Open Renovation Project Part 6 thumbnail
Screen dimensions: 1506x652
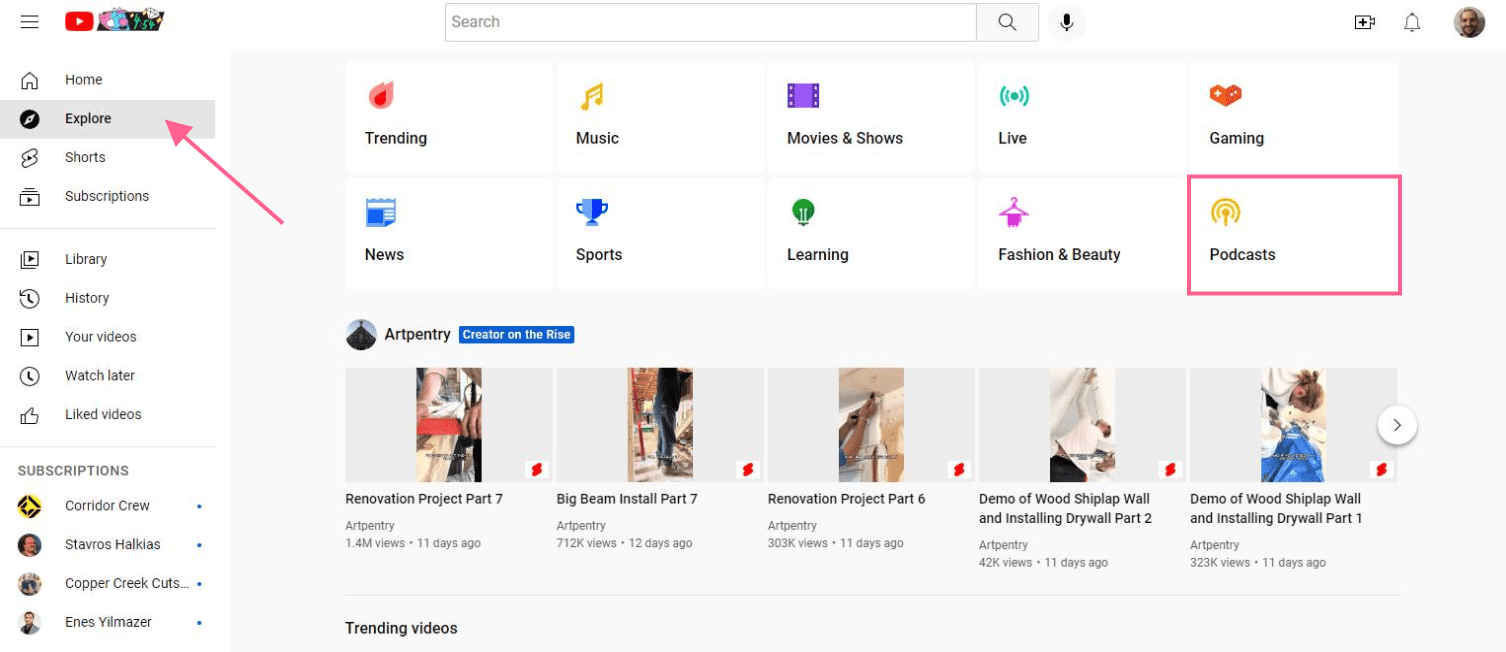(871, 425)
